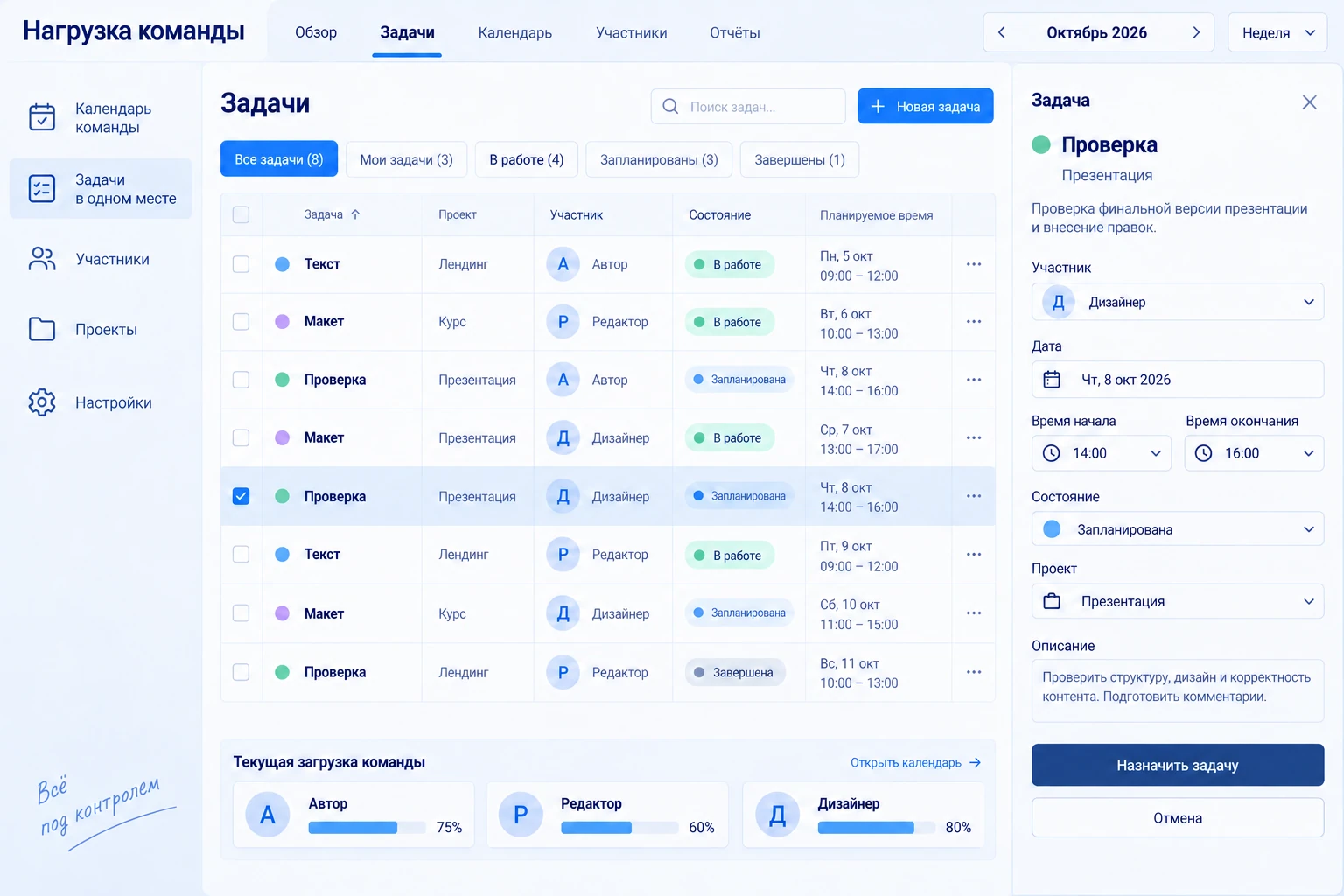
Task: Expand the Участник Дизайнер dropdown
Action: coord(1178,302)
